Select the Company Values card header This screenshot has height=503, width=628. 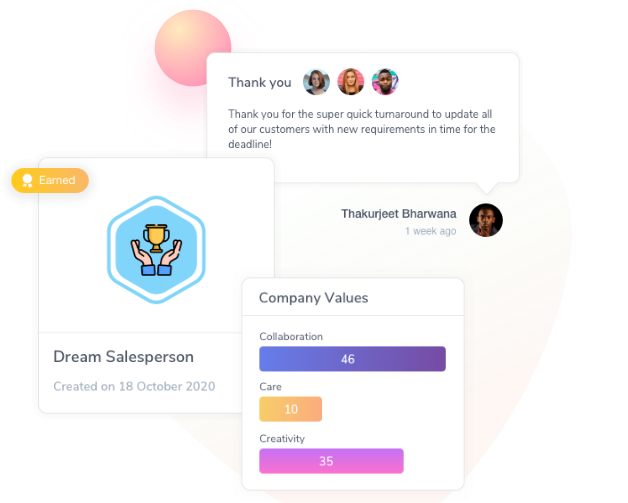[x=353, y=298]
